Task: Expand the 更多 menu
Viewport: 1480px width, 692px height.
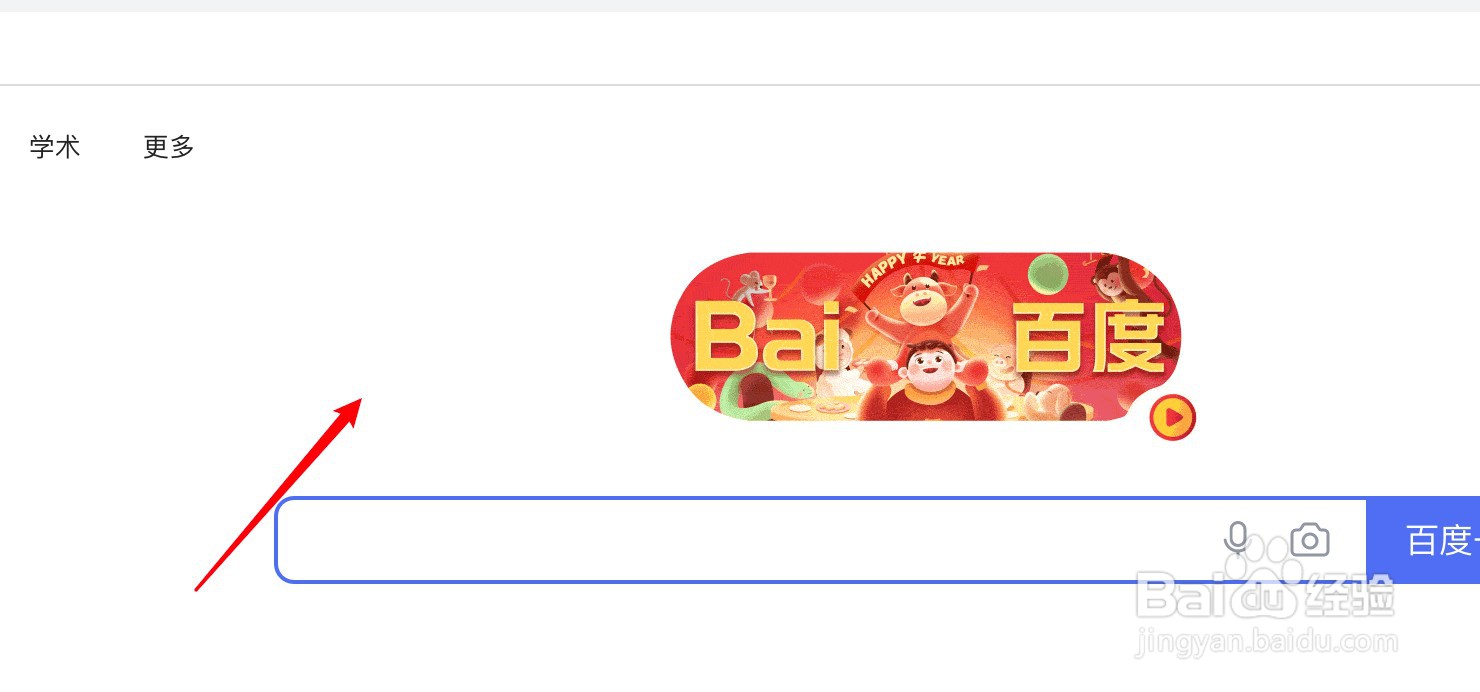Action: coord(169,147)
